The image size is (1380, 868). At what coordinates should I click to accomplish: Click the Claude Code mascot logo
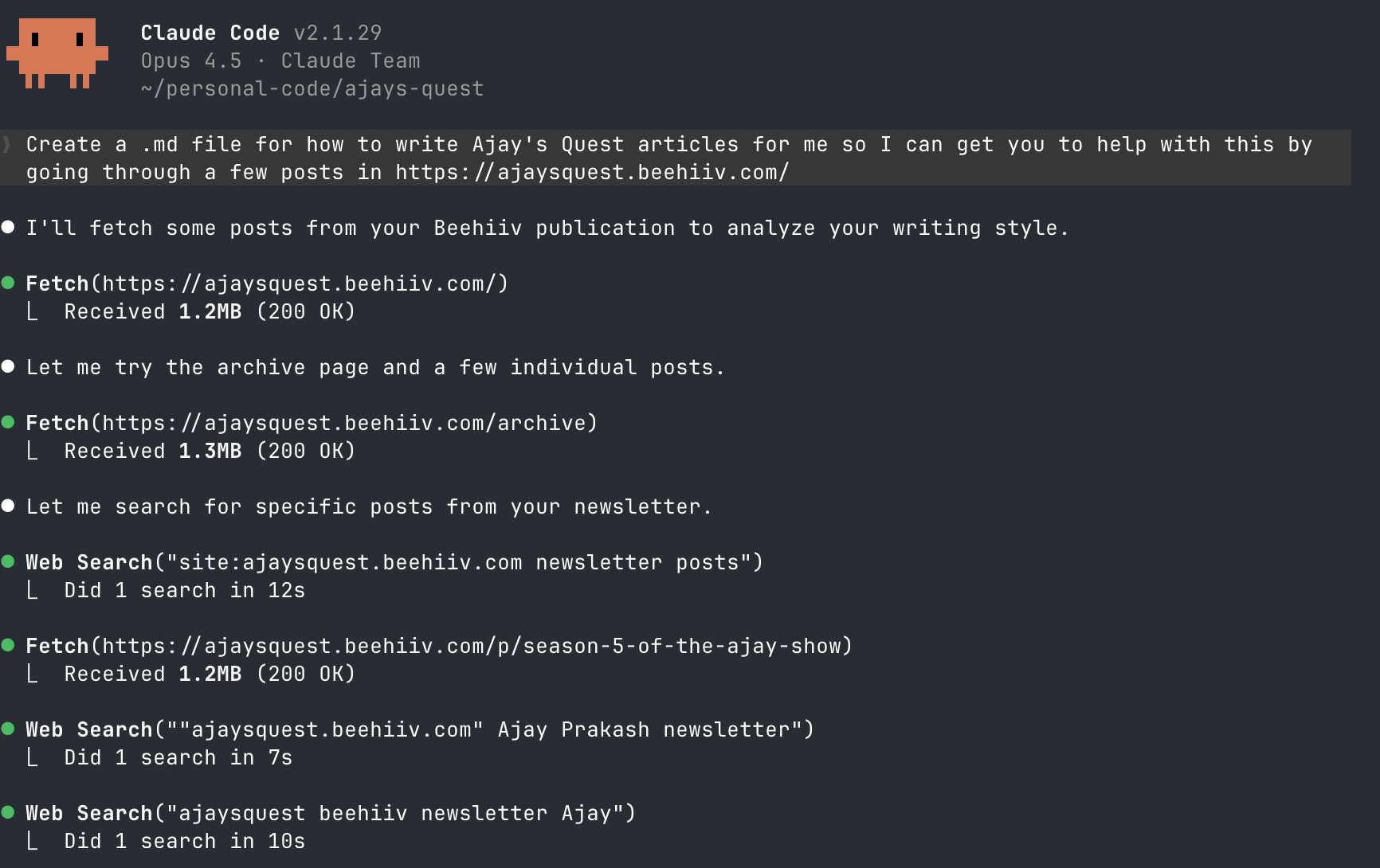coord(57,53)
